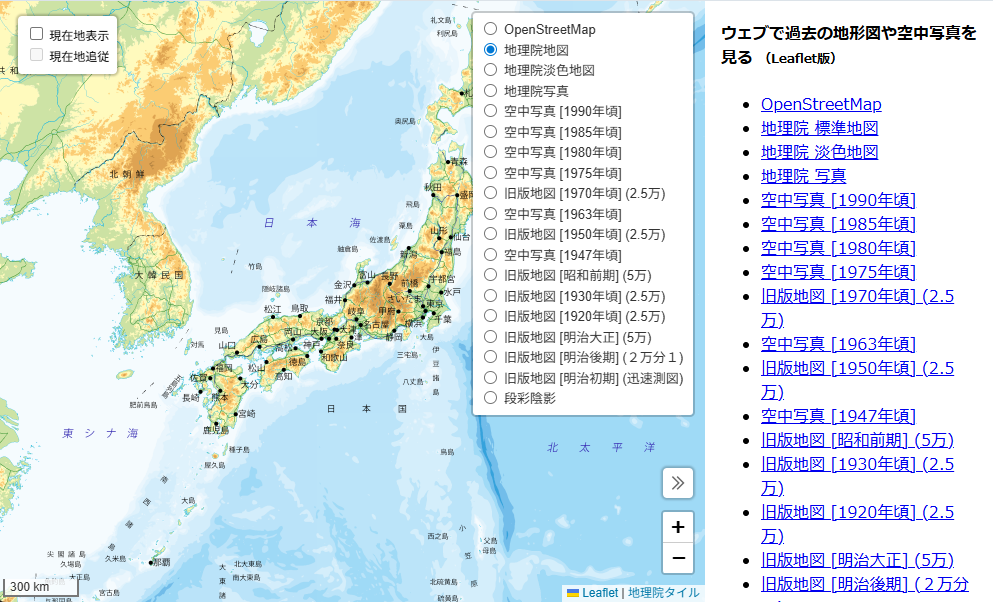The width and height of the screenshot is (993, 602).
Task: Open the 地理院タイル attribution link
Action: (x=663, y=593)
